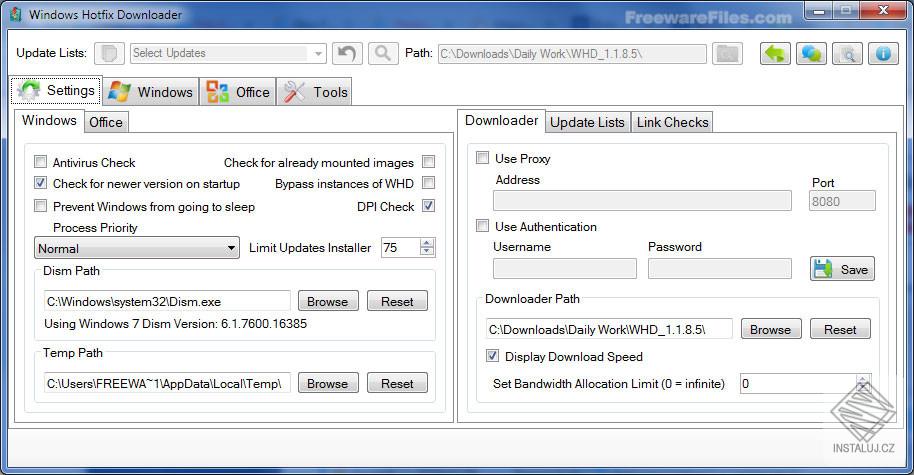Click the Downloader Path text field

609,329
